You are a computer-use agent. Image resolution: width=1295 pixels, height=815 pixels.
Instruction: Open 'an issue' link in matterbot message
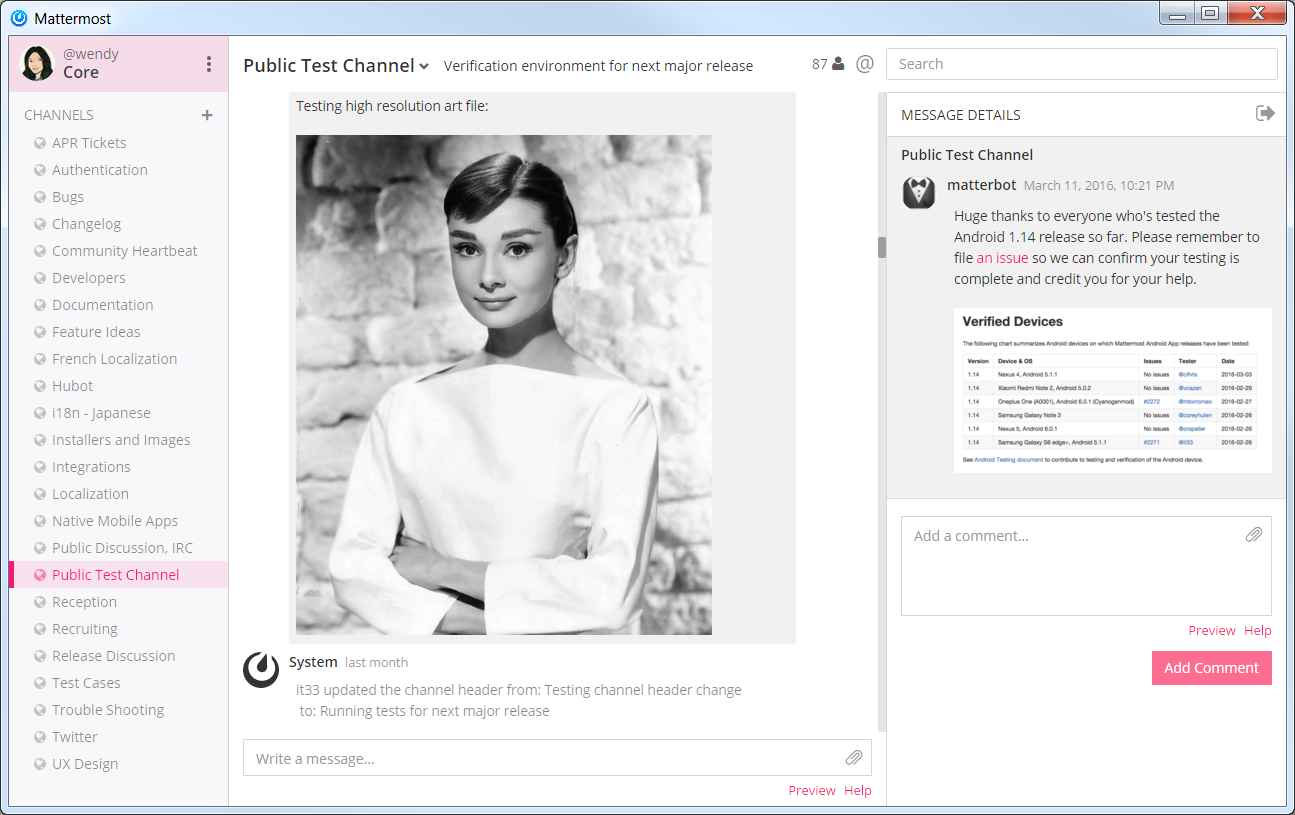(x=1002, y=258)
